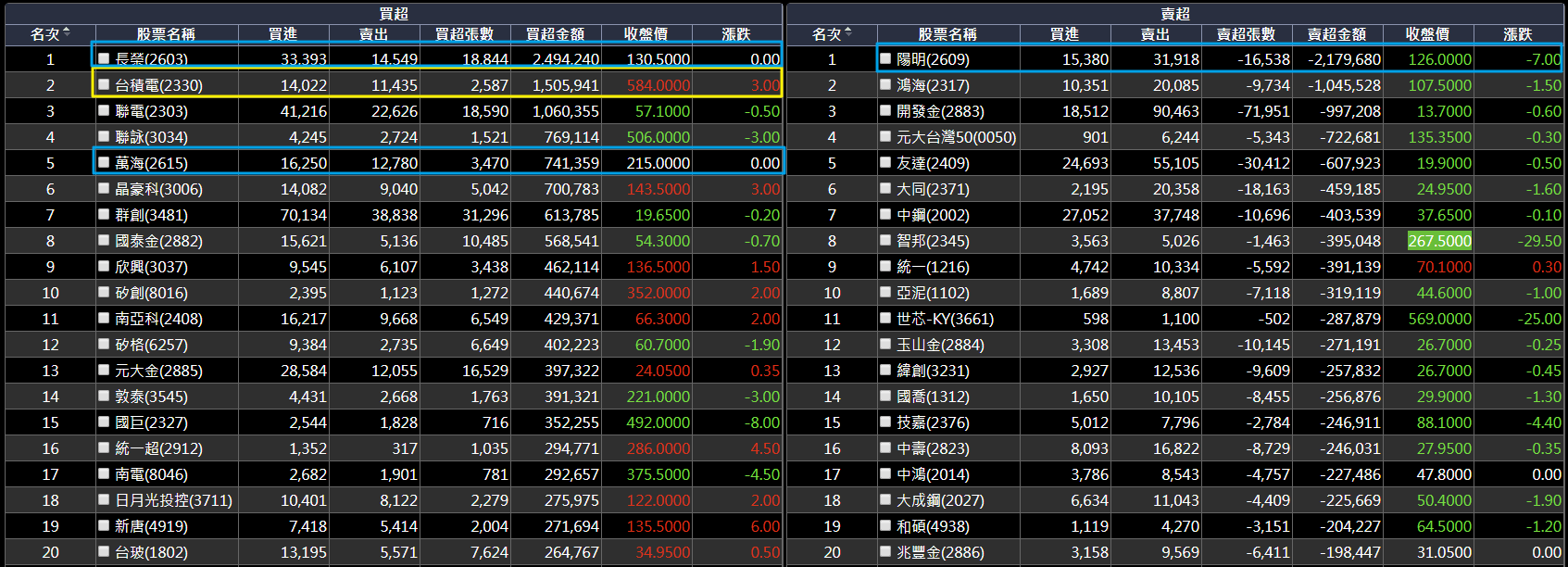Select the 智邦(2345) checkbox
The height and width of the screenshot is (567, 1568).
pyautogui.click(x=886, y=240)
